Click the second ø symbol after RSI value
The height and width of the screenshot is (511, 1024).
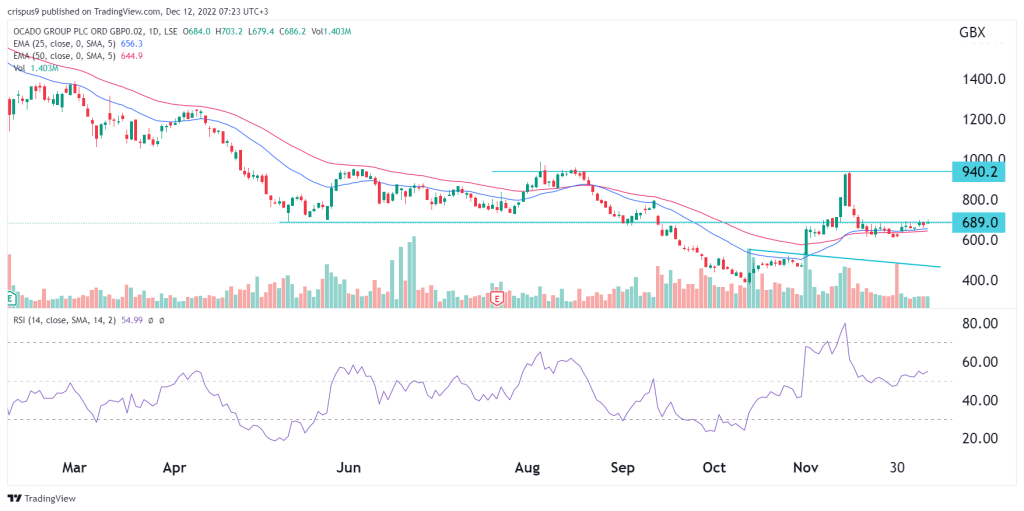point(159,321)
